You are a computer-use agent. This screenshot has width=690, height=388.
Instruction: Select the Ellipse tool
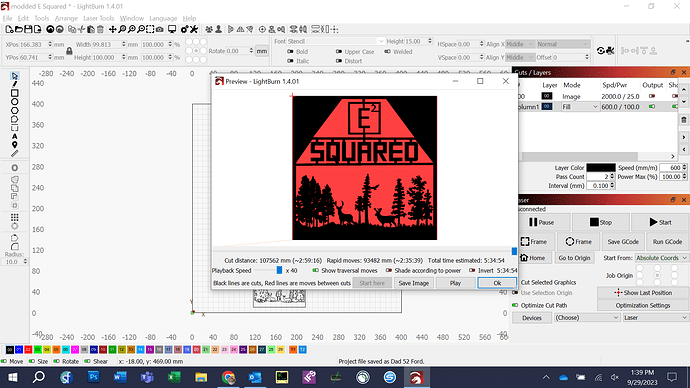coord(15,102)
